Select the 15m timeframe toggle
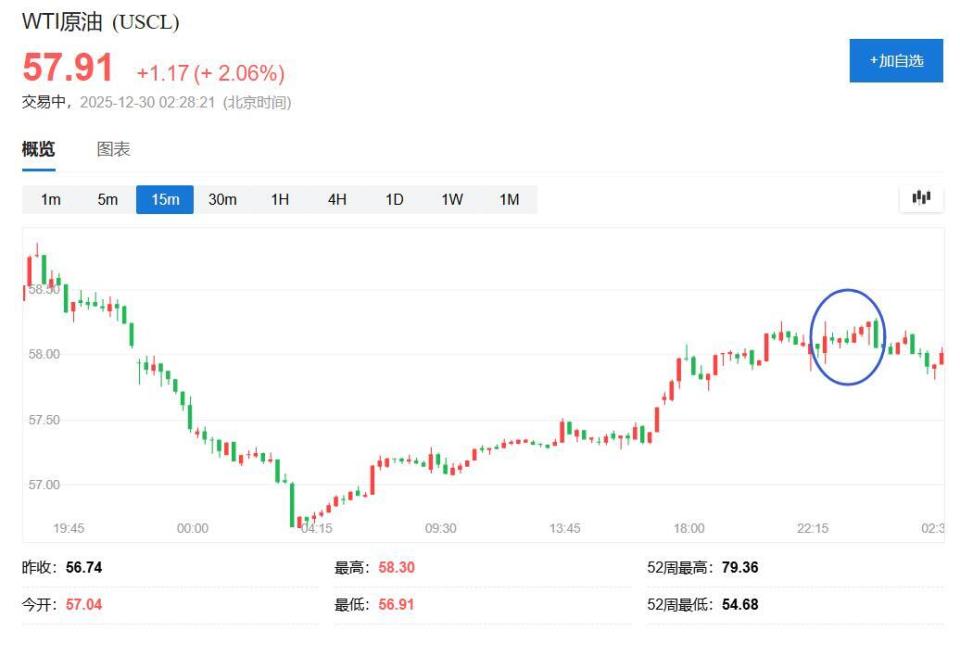 164,199
